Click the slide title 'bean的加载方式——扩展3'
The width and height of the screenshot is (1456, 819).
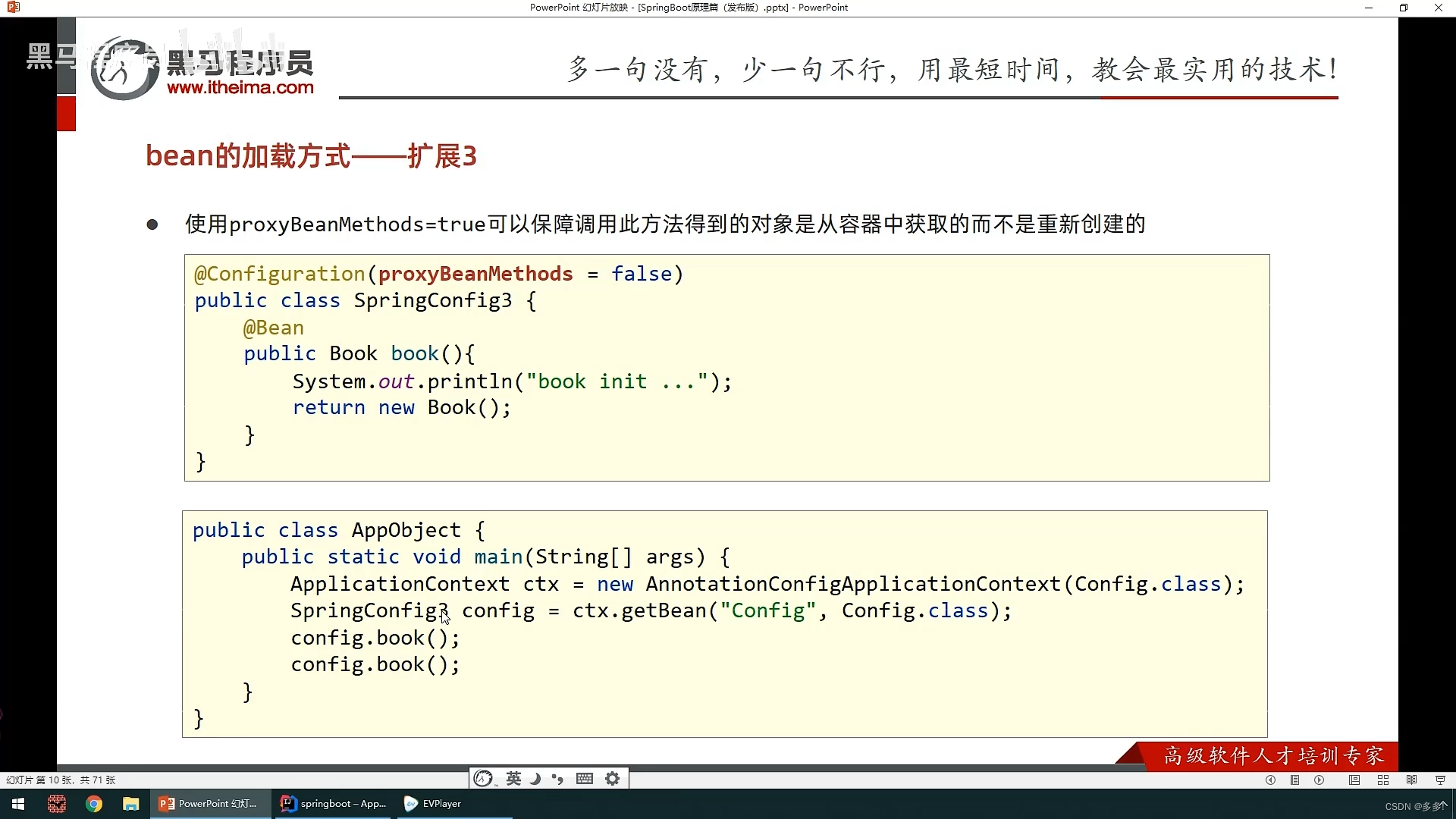[x=311, y=156]
